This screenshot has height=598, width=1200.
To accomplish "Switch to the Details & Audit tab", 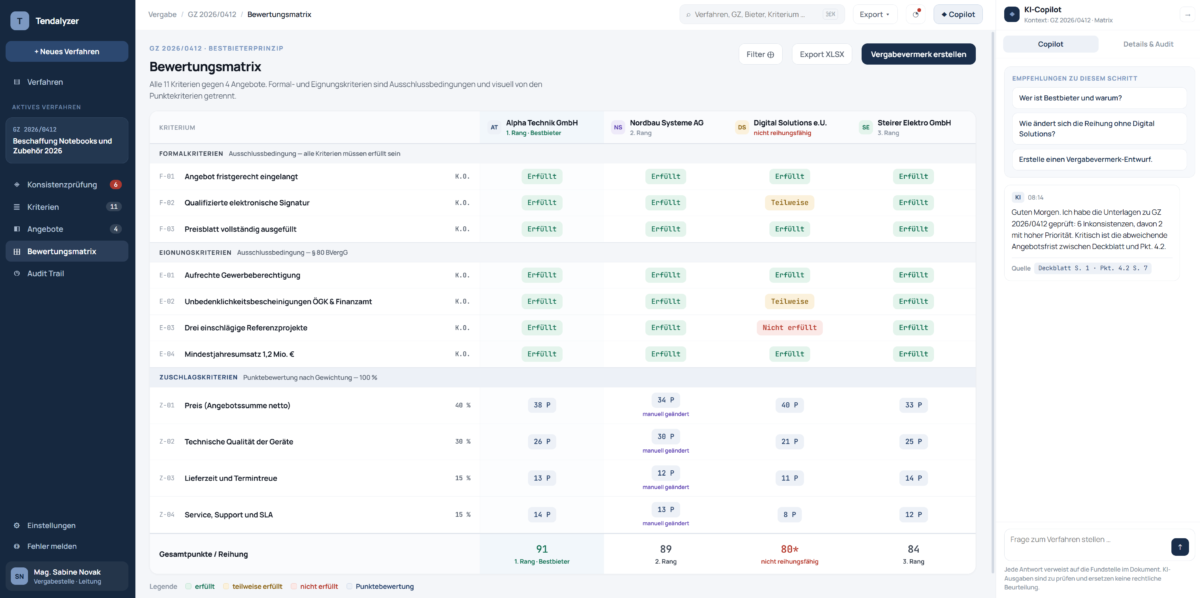I will [1148, 44].
